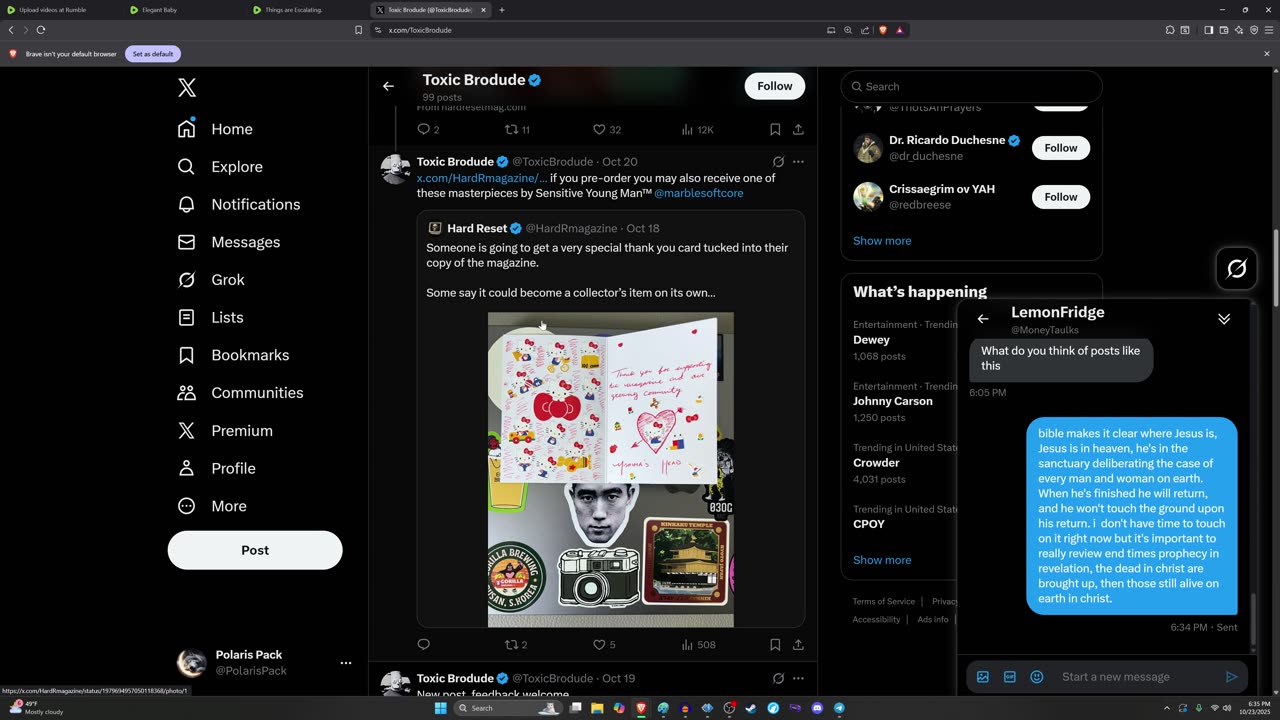Follow Crissaegrim ov YAH

point(1061,197)
